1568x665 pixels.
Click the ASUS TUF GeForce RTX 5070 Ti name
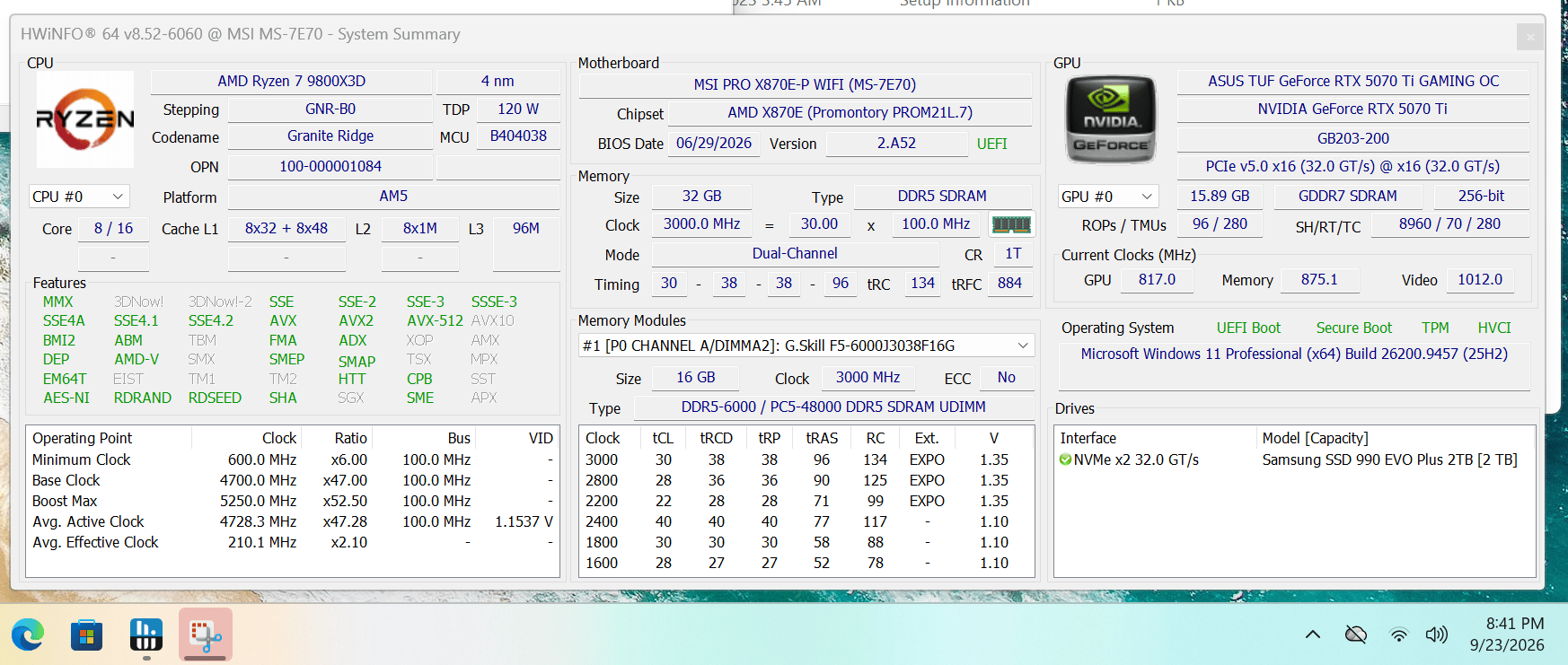(1353, 81)
